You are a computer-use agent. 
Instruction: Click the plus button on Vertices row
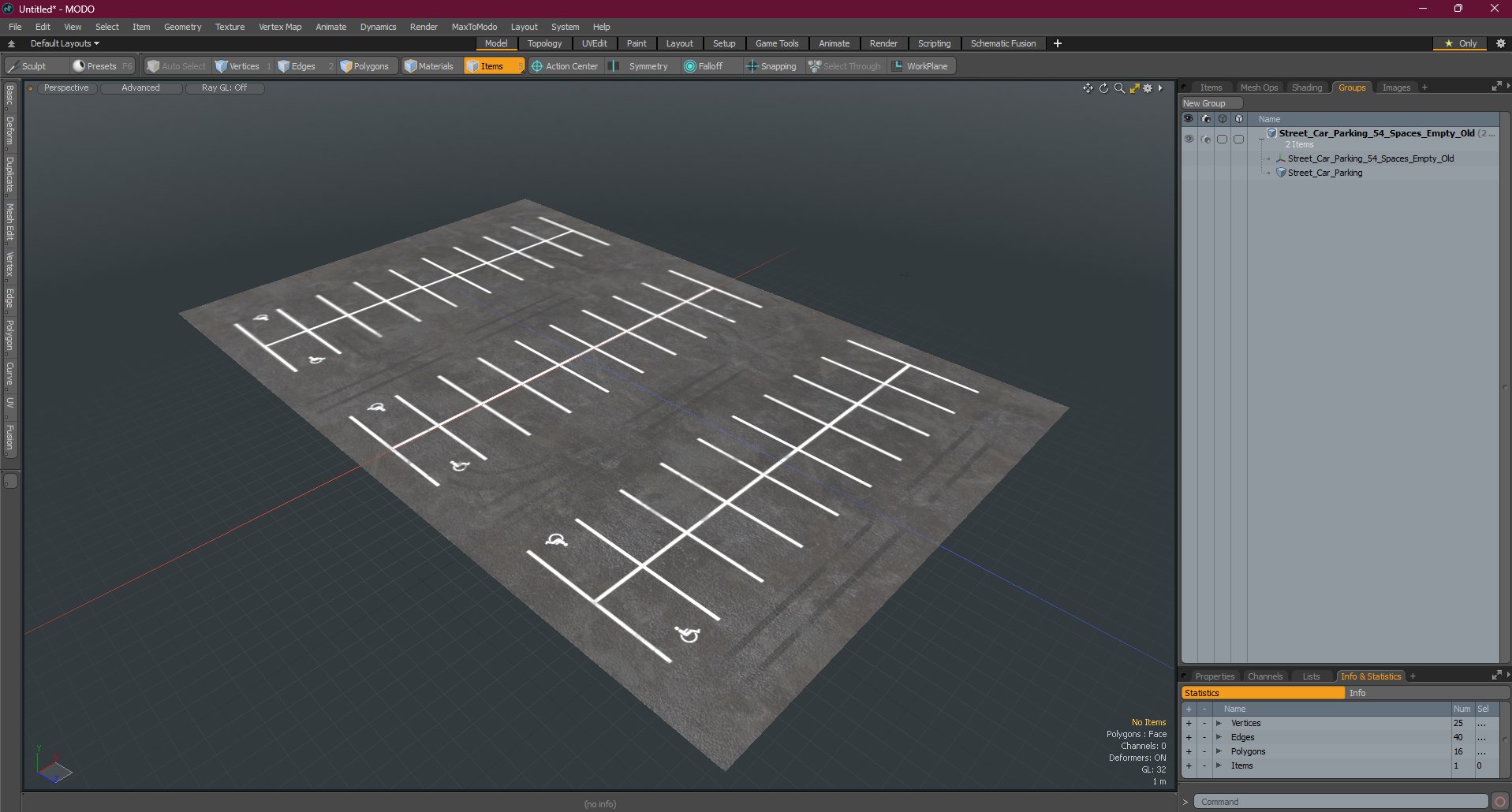1189,723
